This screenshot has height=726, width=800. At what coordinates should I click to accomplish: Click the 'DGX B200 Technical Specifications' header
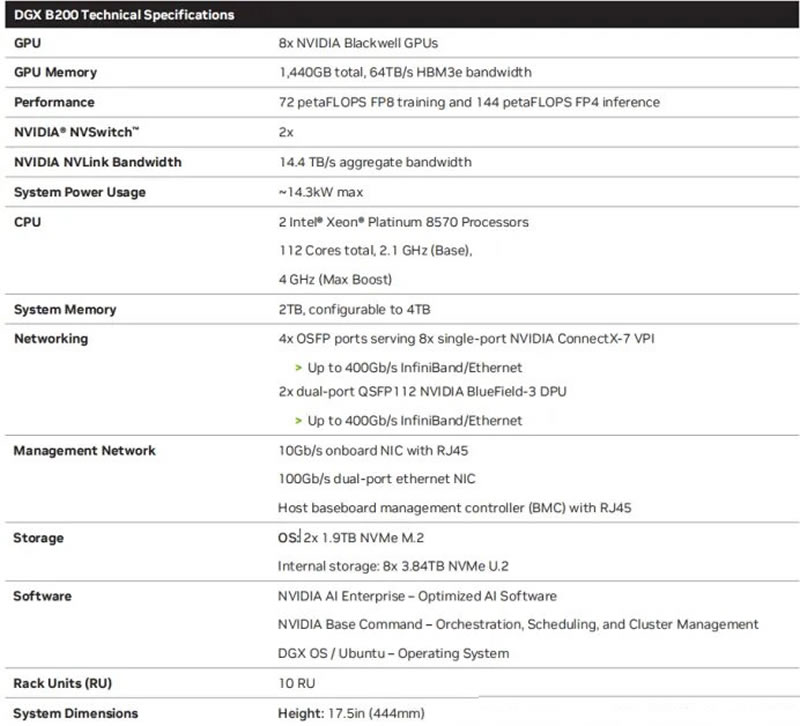124,15
